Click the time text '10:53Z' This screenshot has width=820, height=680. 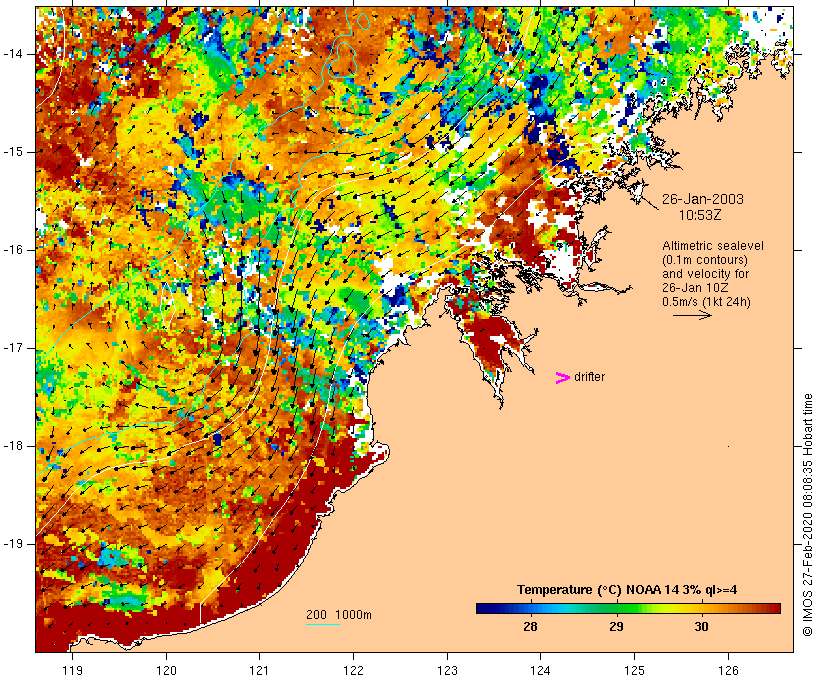click(700, 215)
